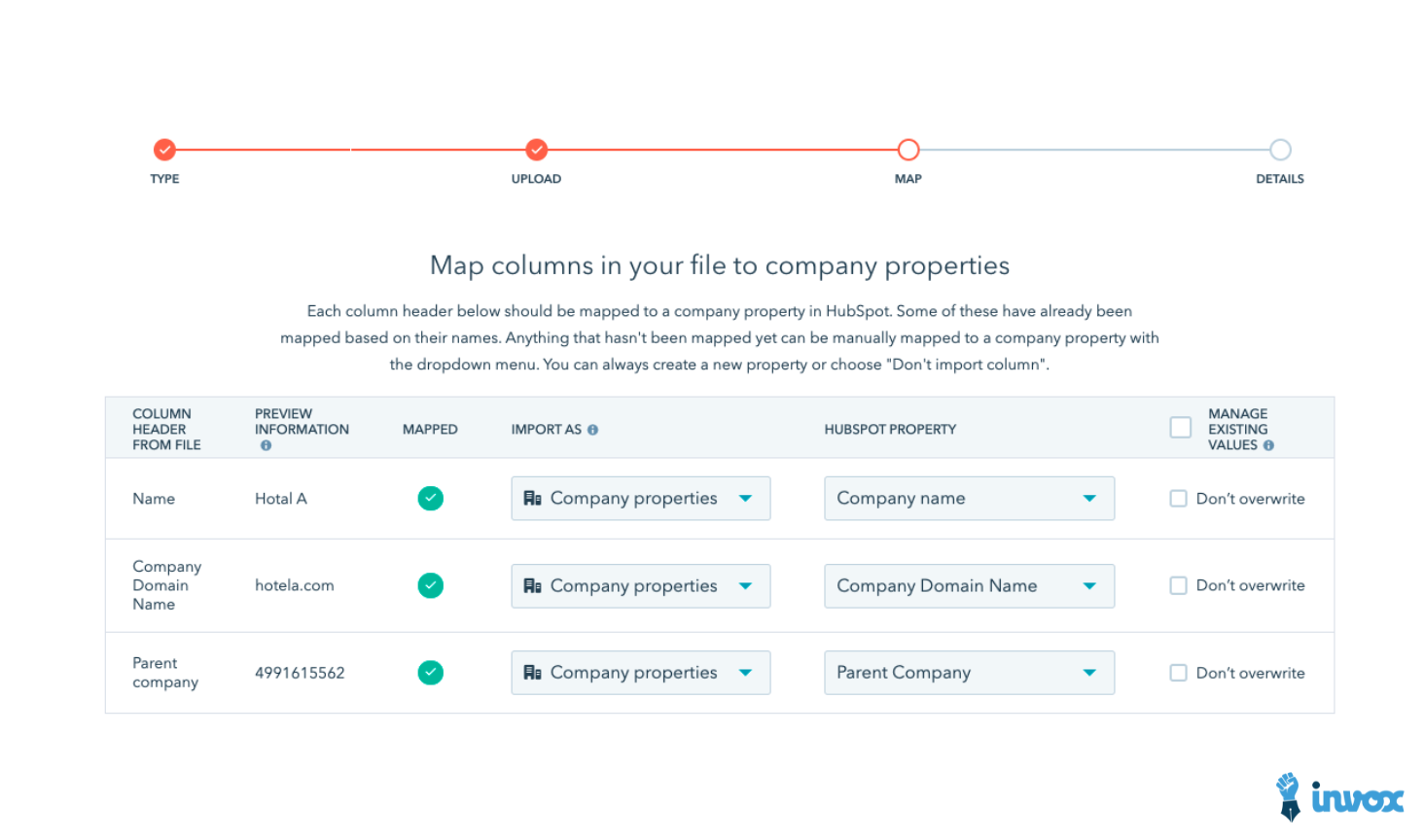Click the completed TYPE step circle

click(164, 150)
